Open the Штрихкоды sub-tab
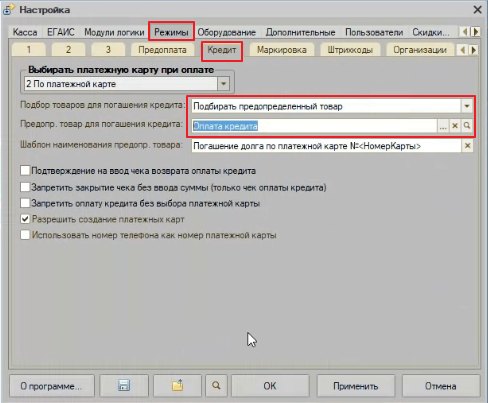This screenshot has width=488, height=403. tap(350, 50)
